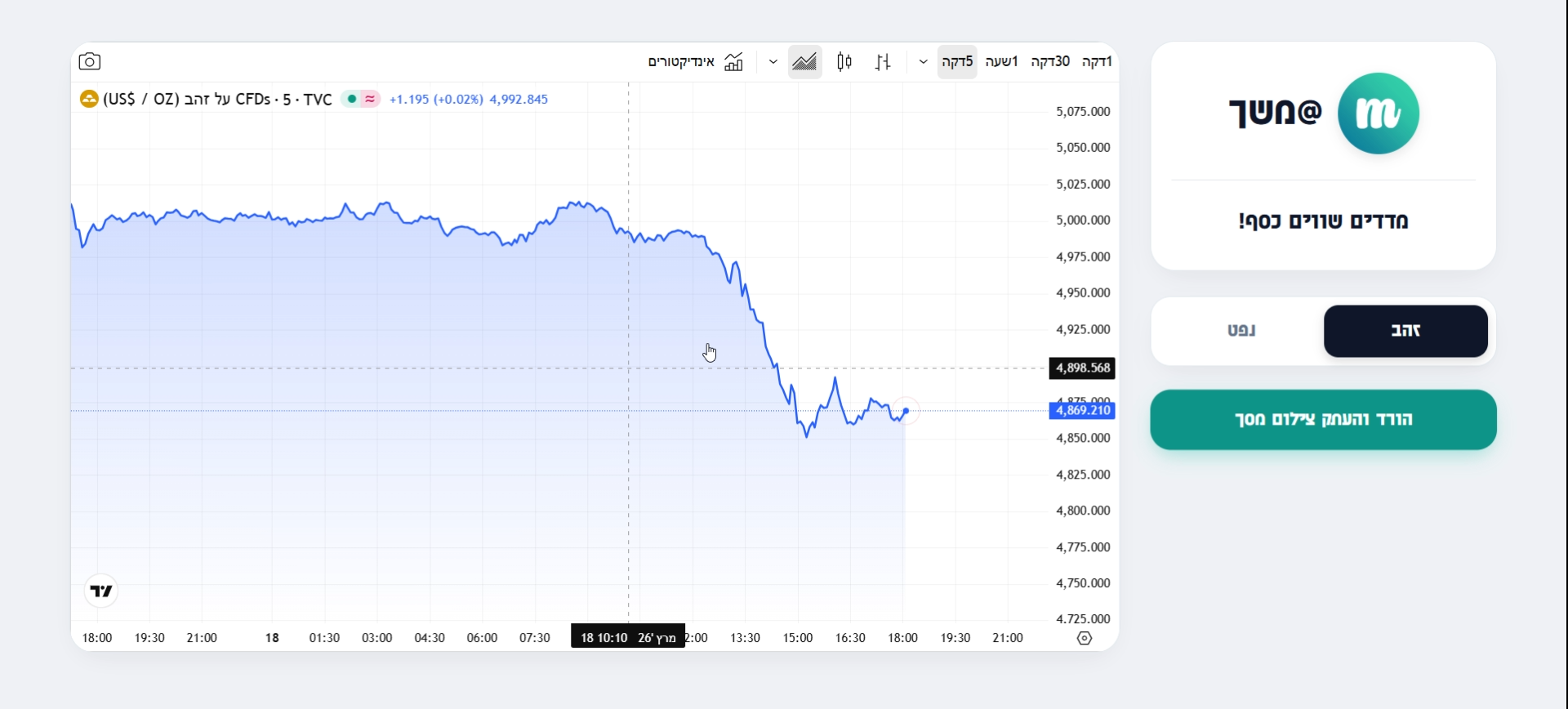Select the 1 hour interval
1568x709 pixels.
[x=1001, y=62]
